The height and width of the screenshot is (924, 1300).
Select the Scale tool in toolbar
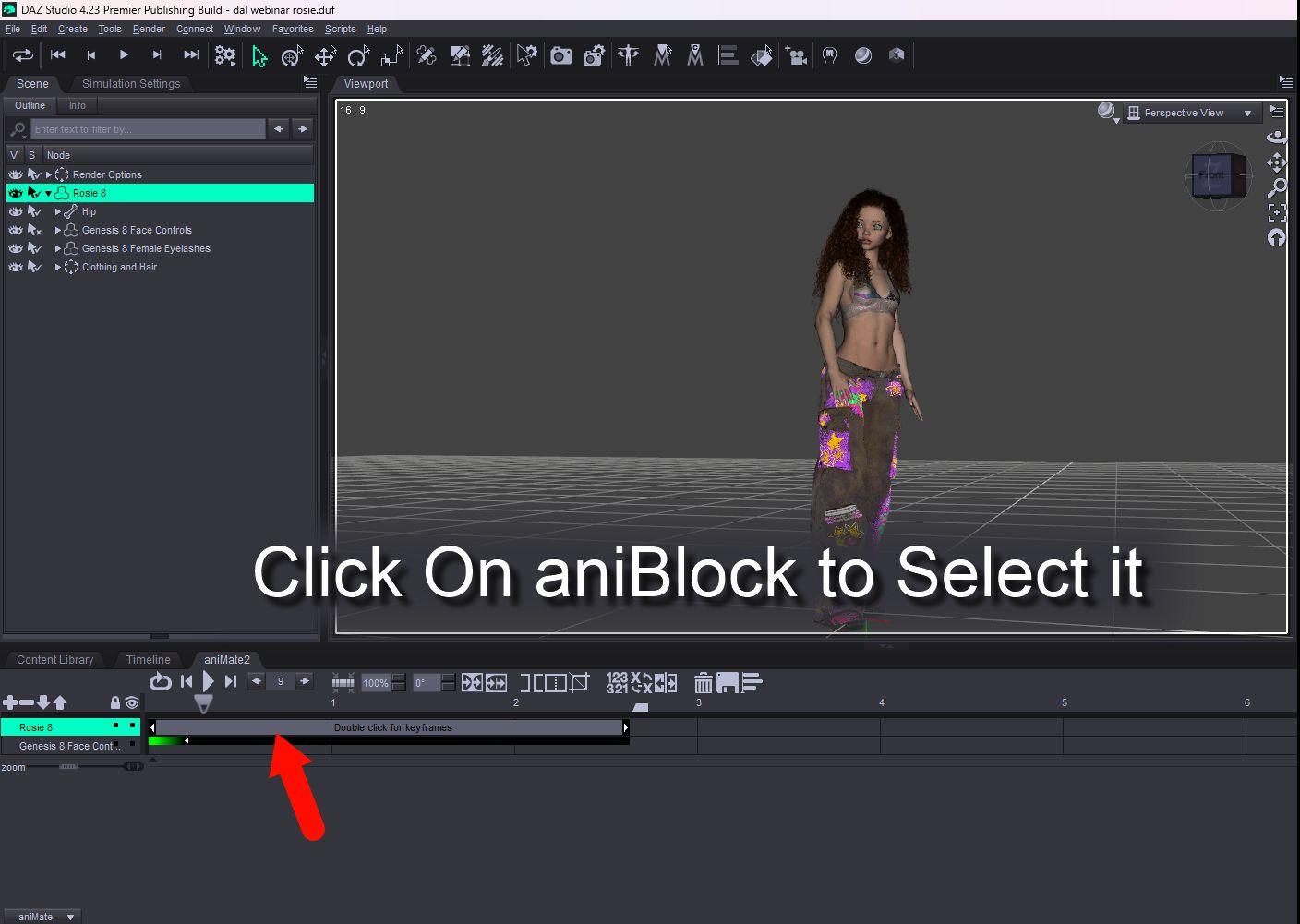[391, 56]
